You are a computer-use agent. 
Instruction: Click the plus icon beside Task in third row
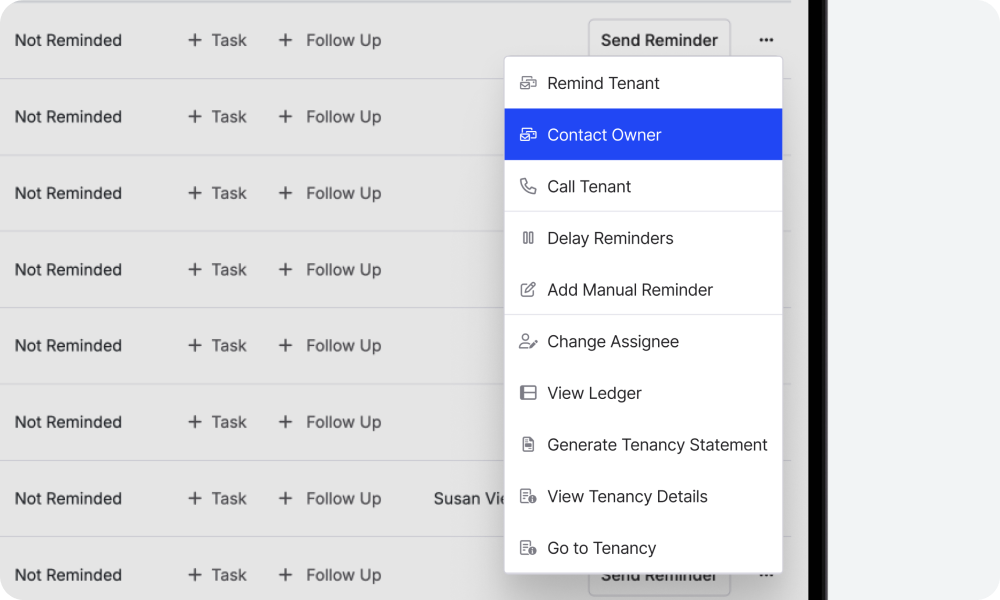point(195,193)
